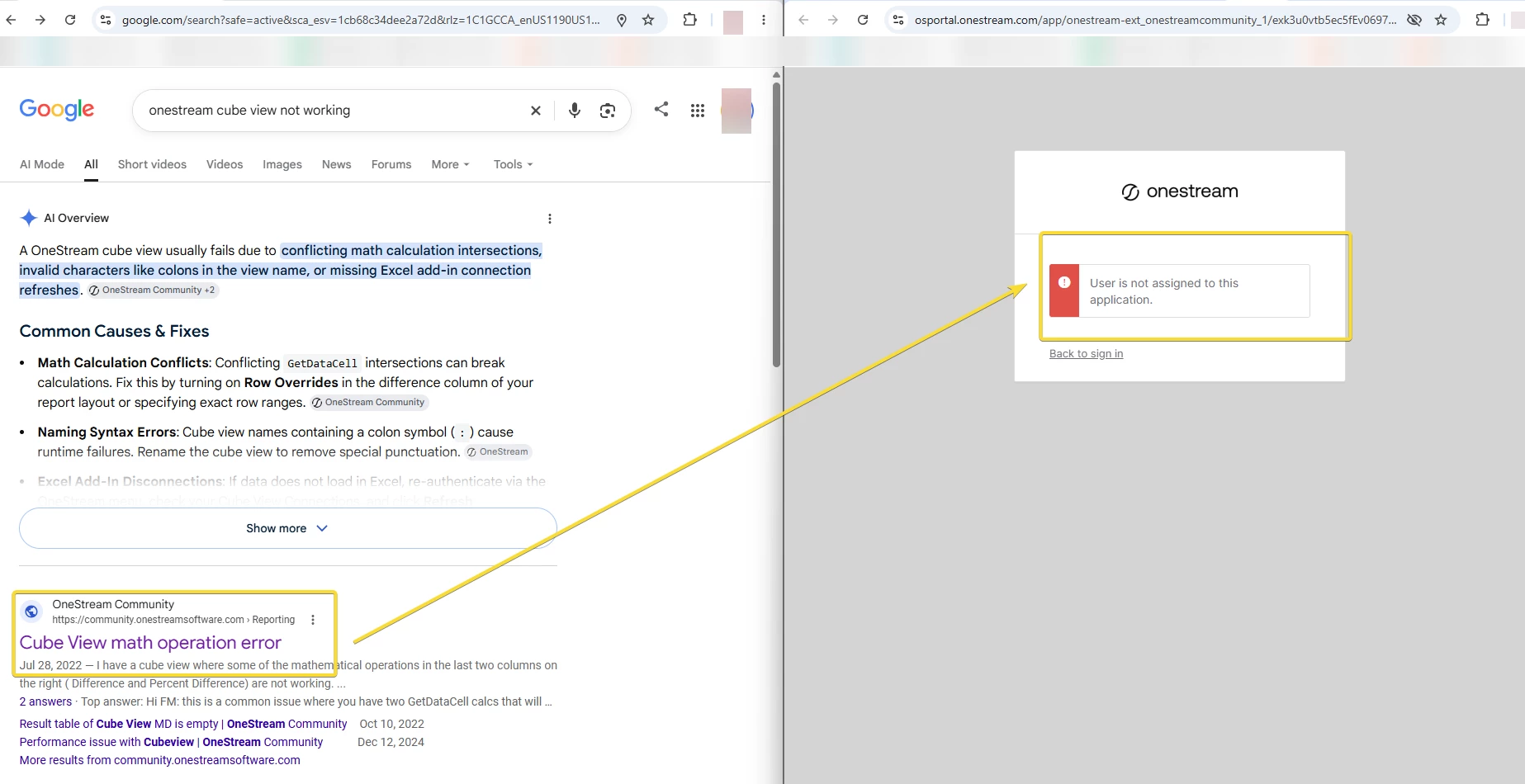Click OneStream Community chip under Math Calculation
The height and width of the screenshot is (784, 1525).
point(369,403)
